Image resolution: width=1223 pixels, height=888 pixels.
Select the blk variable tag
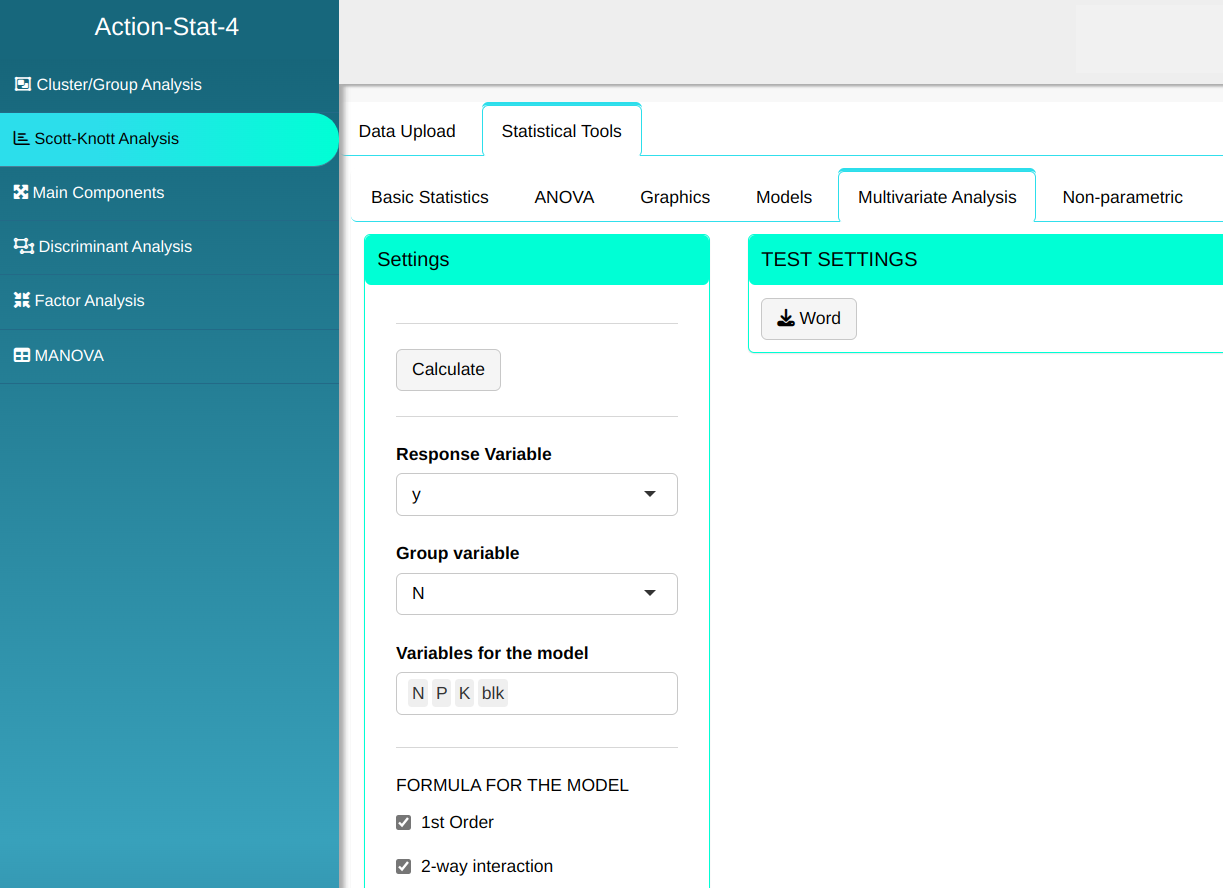[493, 694]
